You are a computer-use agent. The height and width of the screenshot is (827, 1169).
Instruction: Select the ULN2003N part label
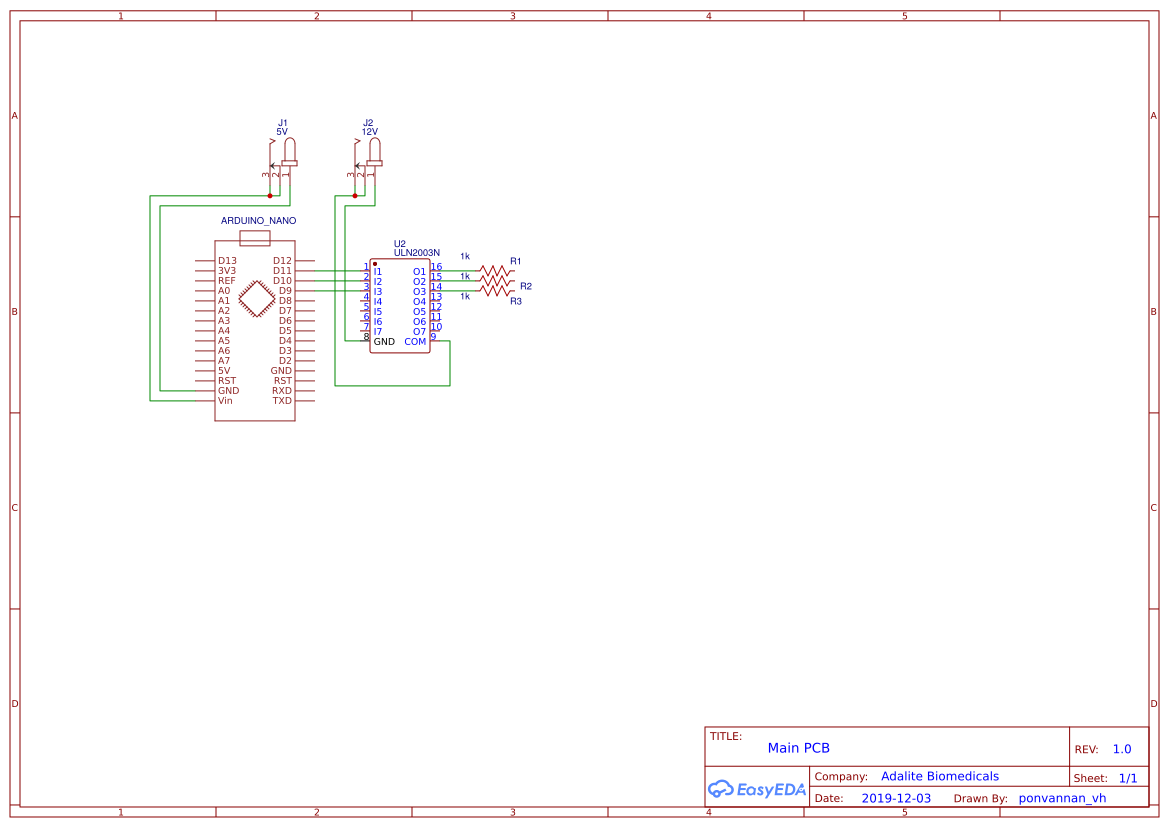417,253
